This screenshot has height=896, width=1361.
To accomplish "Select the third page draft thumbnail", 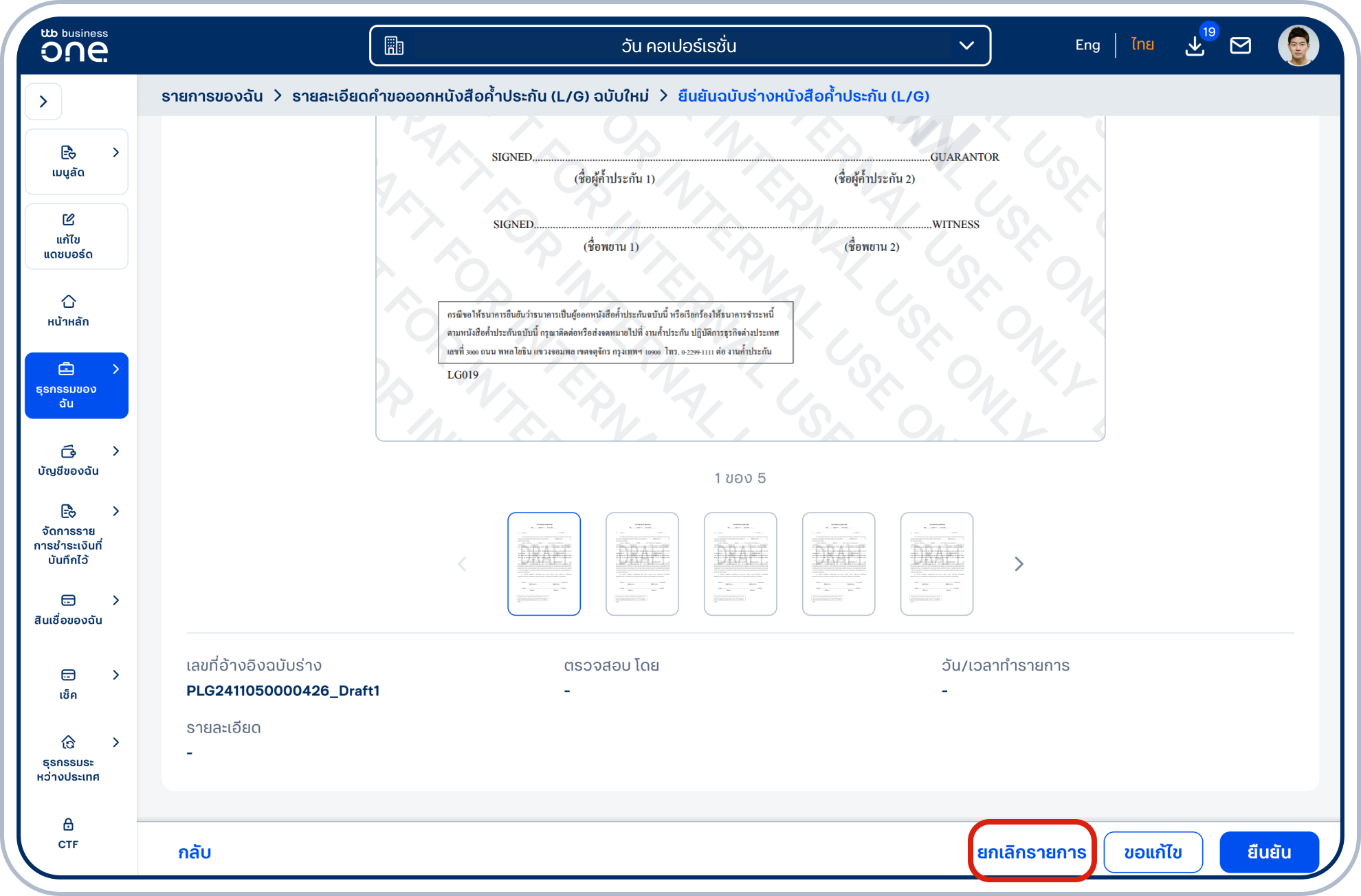I will click(740, 563).
